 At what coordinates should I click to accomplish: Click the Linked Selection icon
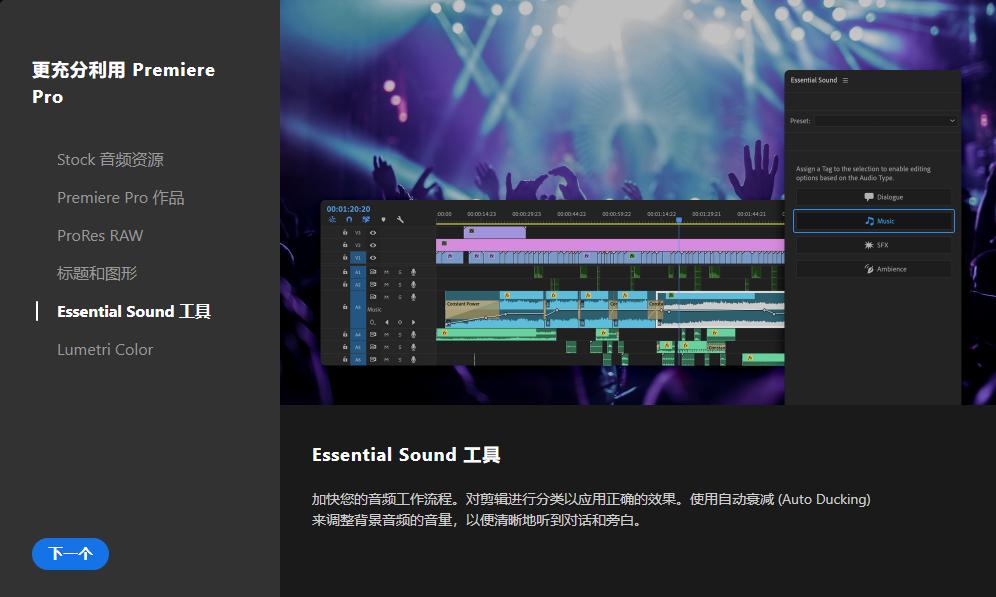click(365, 219)
